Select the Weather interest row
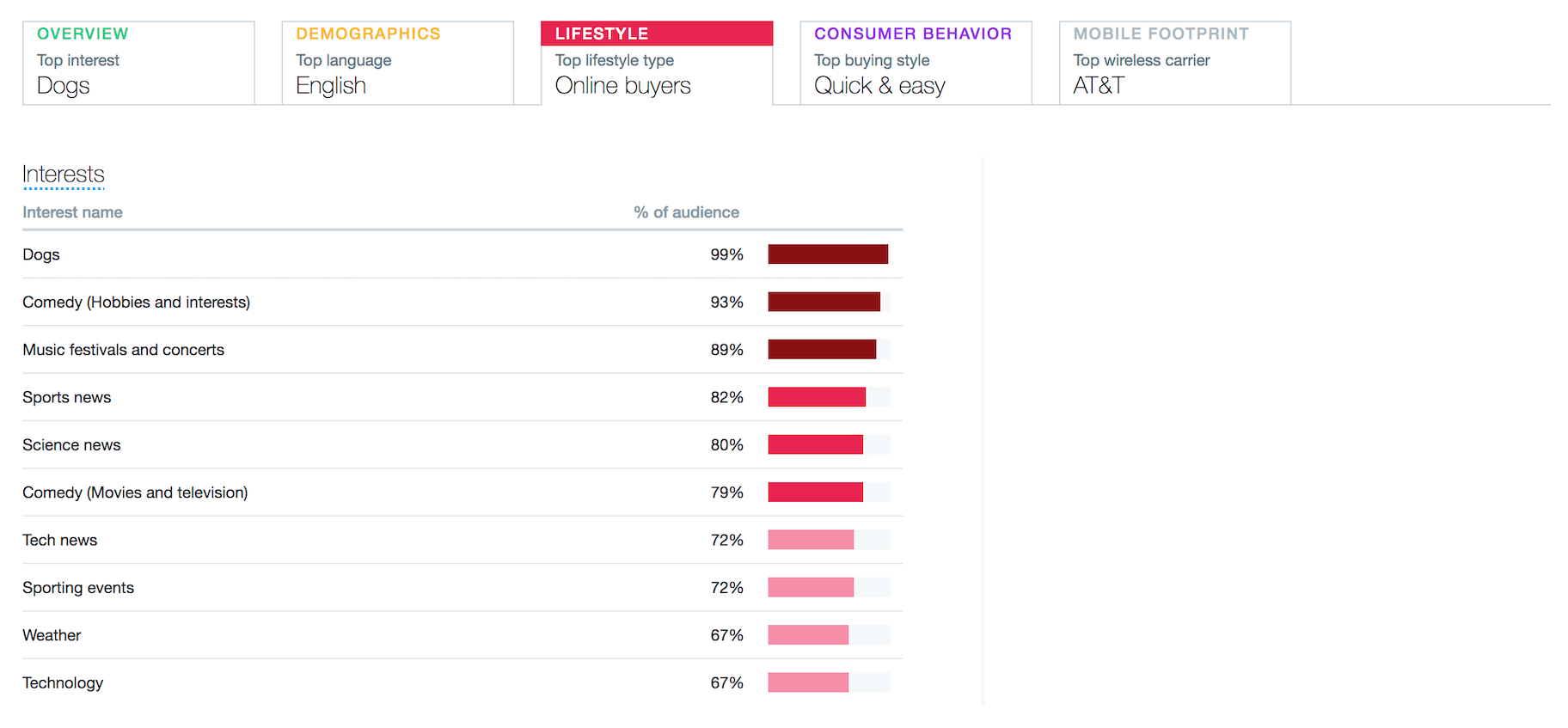Viewport: 1568px width, 728px height. pyautogui.click(x=52, y=635)
